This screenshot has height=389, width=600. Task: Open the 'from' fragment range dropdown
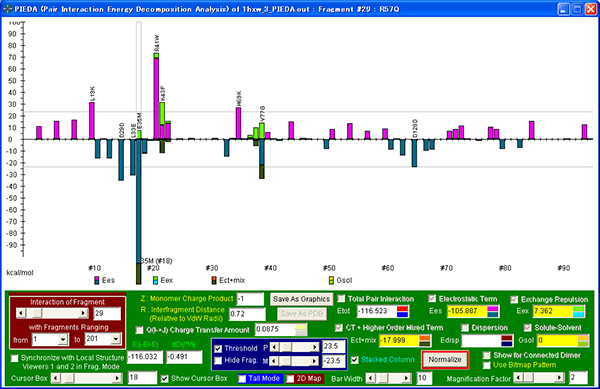pyautogui.click(x=63, y=339)
